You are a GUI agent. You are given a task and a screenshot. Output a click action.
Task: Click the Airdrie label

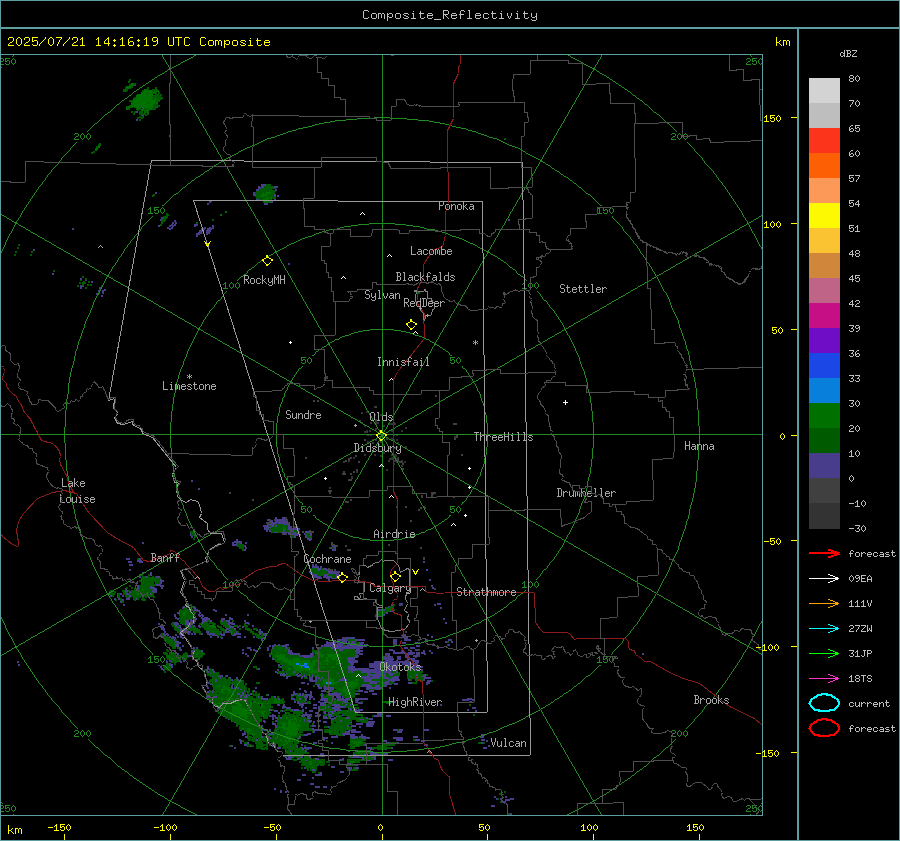pos(394,534)
